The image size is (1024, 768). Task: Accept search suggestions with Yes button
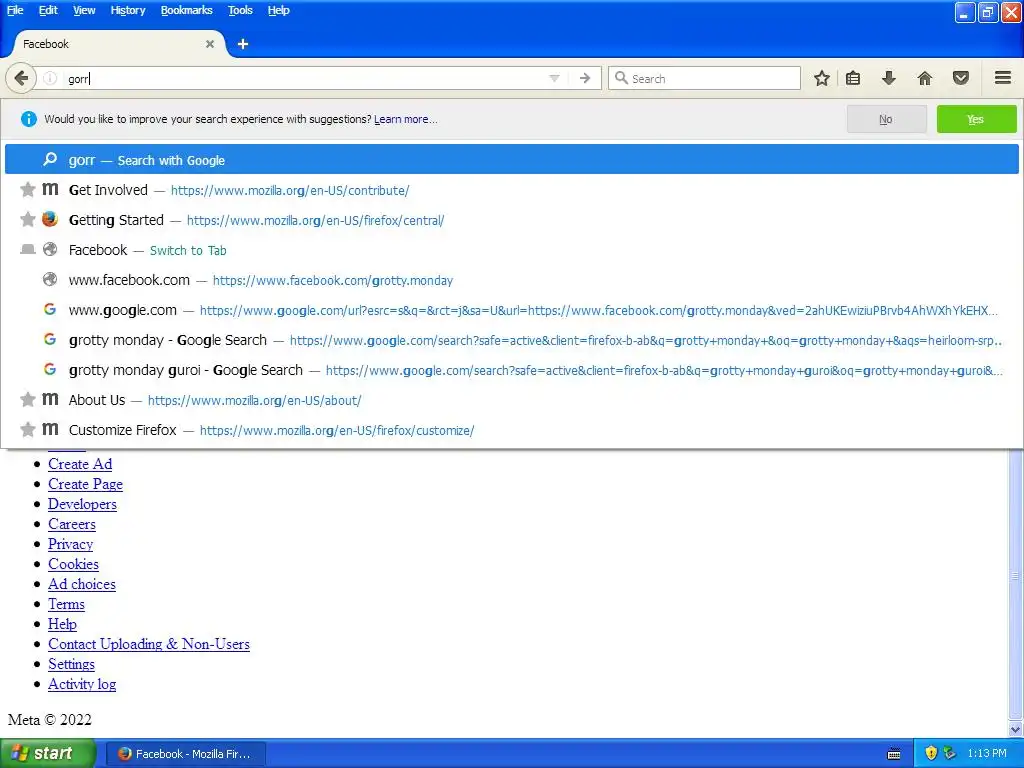pos(976,119)
